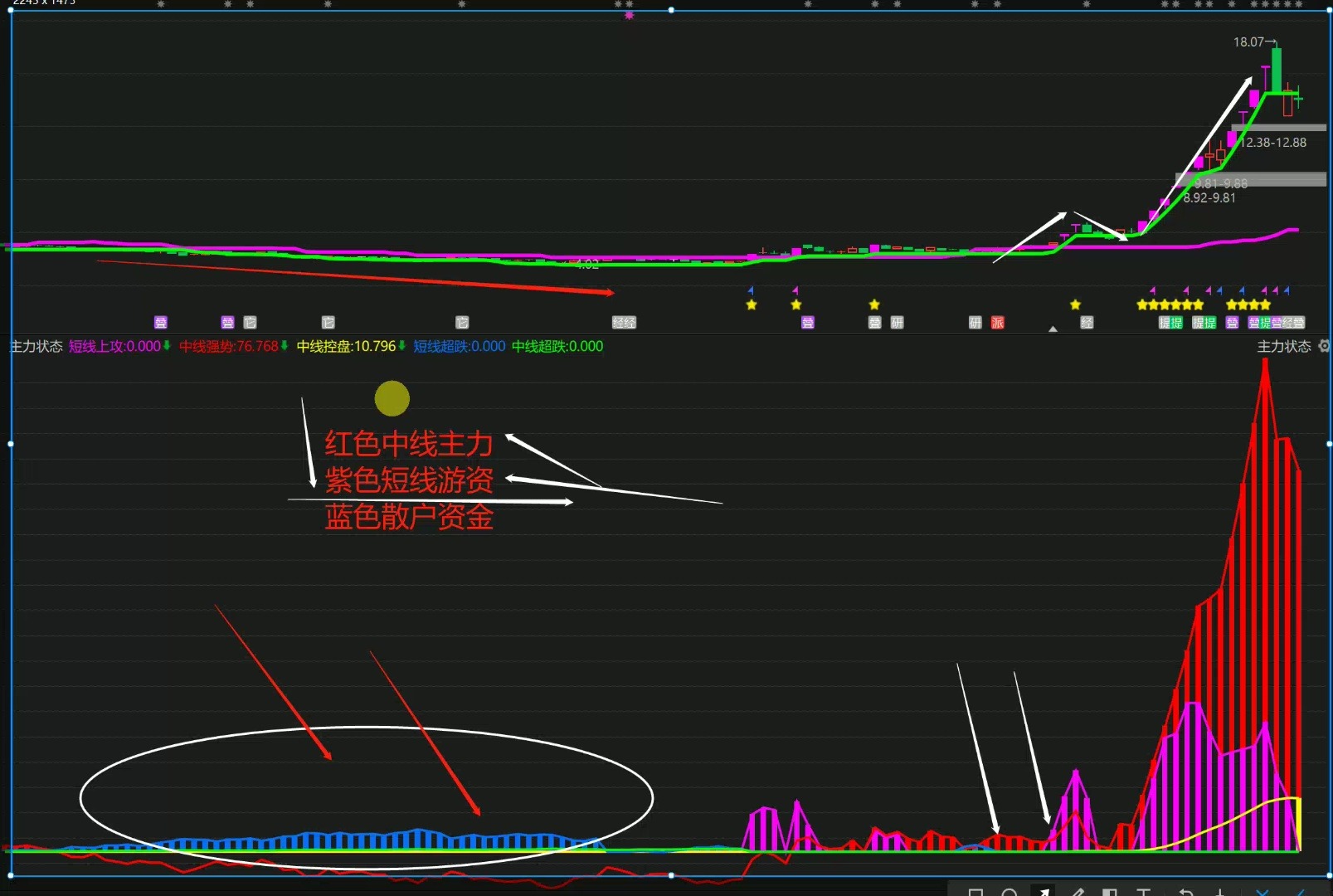Click the right 主力状态 indicator label
1333x896 pixels.
[x=1284, y=346]
